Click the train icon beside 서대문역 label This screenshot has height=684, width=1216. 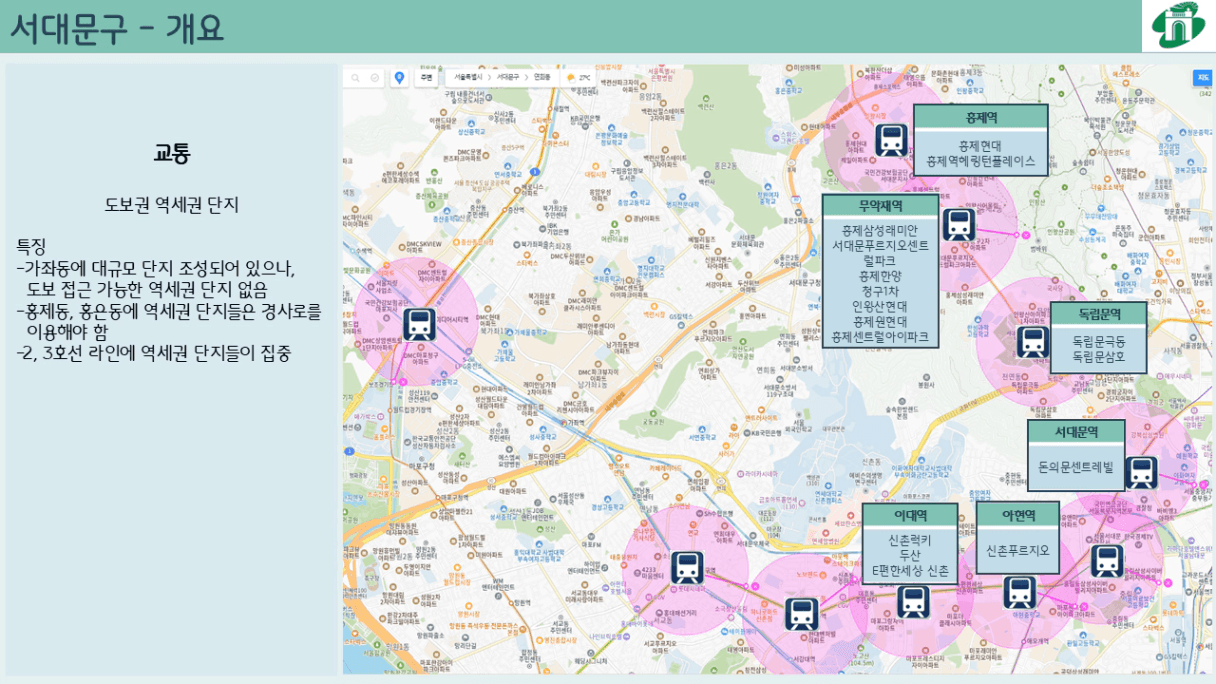coord(1140,473)
